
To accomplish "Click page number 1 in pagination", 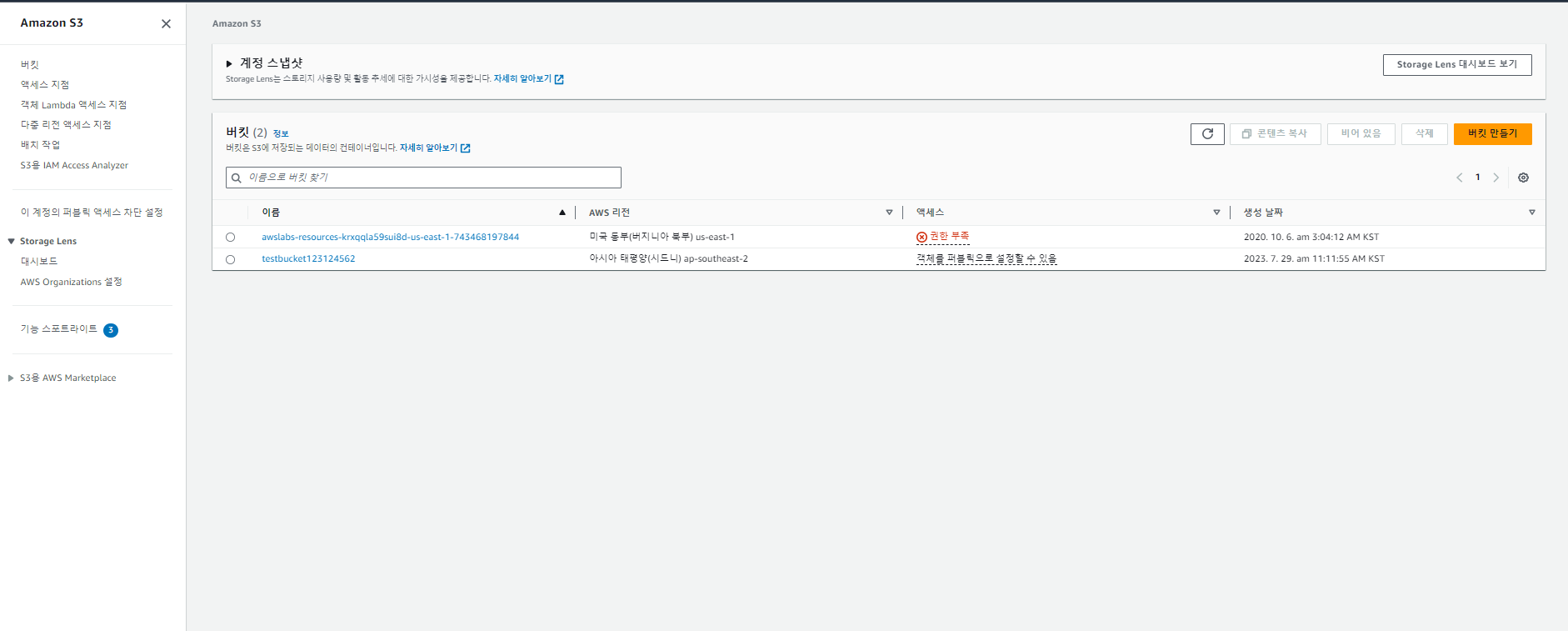I will click(x=1478, y=178).
